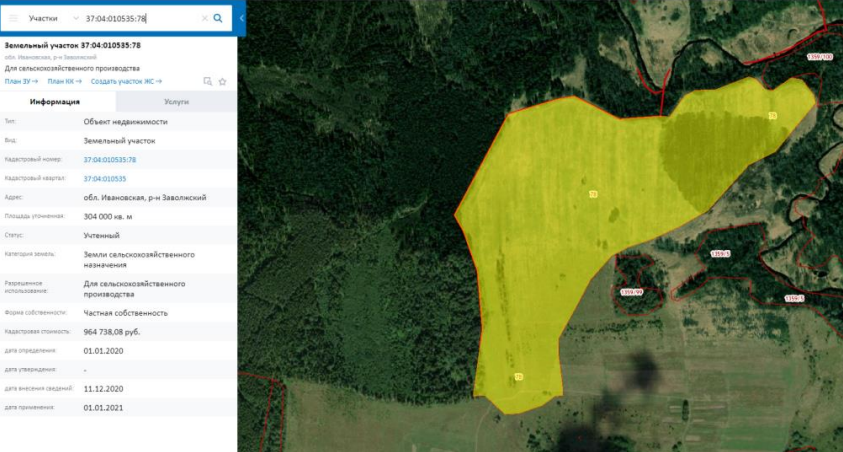Click the dropdown chevron next to Участки

click(76, 18)
